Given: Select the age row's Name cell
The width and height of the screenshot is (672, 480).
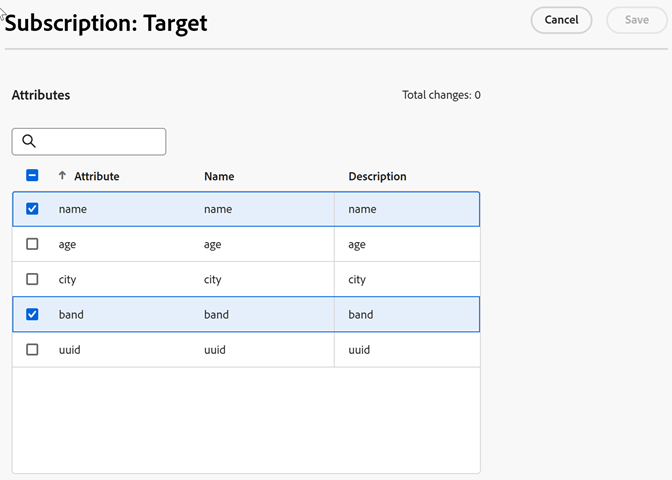Looking at the screenshot, I should coord(213,244).
